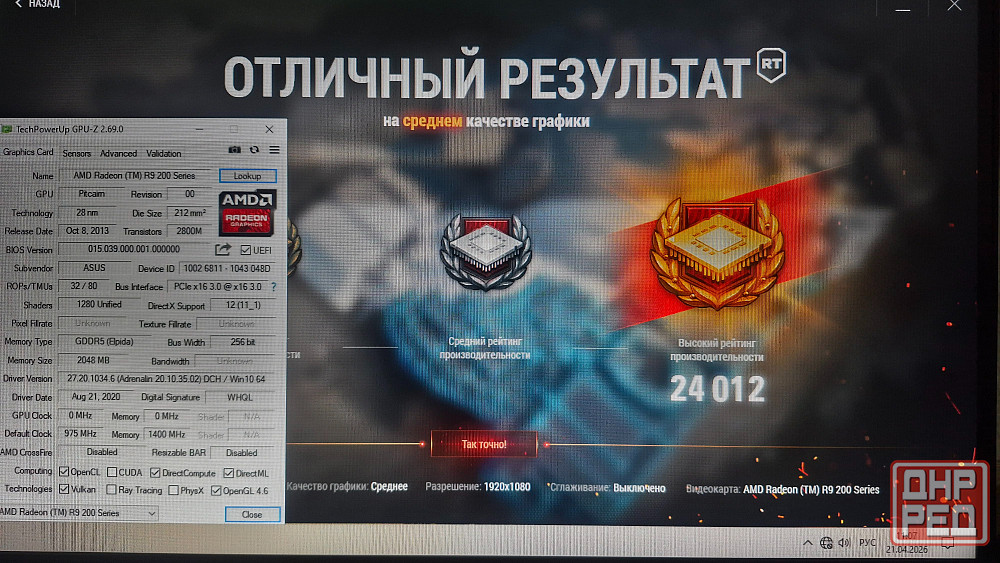The width and height of the screenshot is (1000, 563).
Task: Click the ROPs/TMUs 32 / 80 value
Action: [84, 286]
